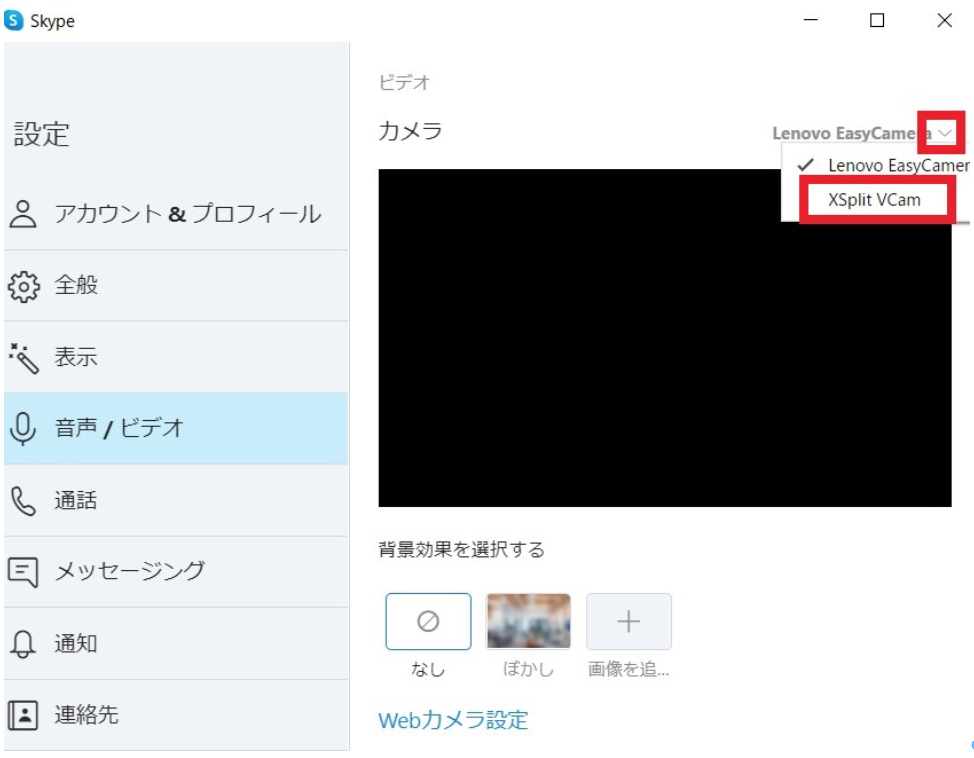Minimize the Skype window
This screenshot has width=974, height=758.
point(811,20)
